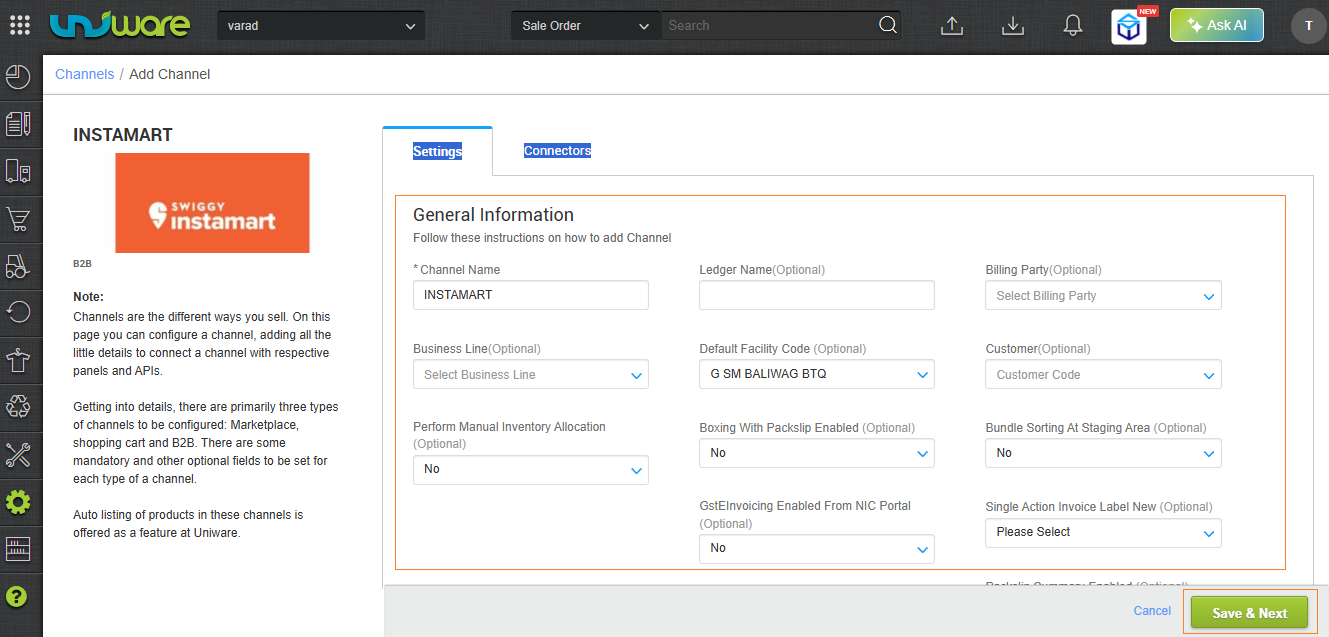Expand the Select Business Line dropdown
The image size is (1329, 637).
[531, 375]
